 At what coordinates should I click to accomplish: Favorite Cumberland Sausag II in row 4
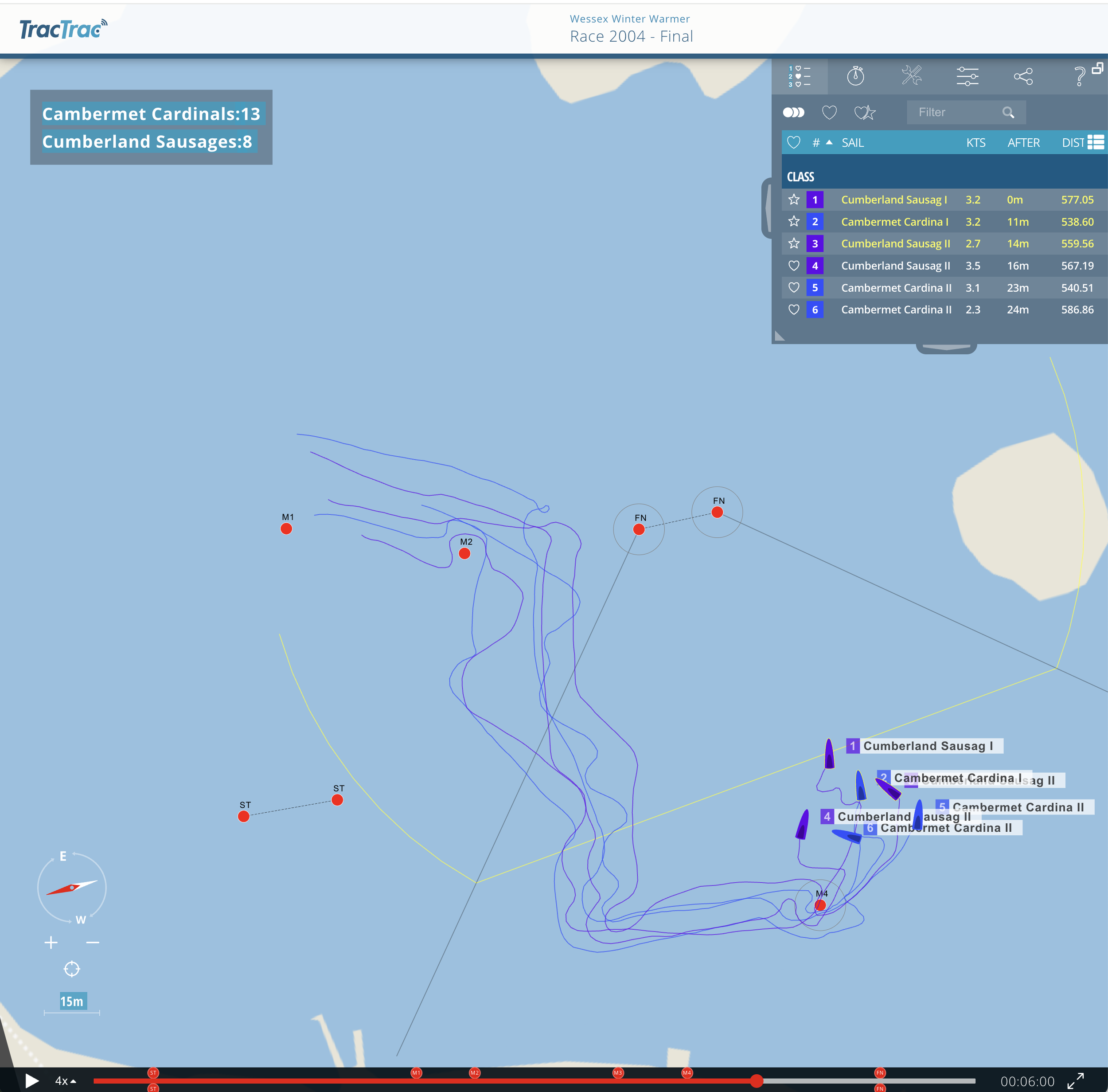793,266
